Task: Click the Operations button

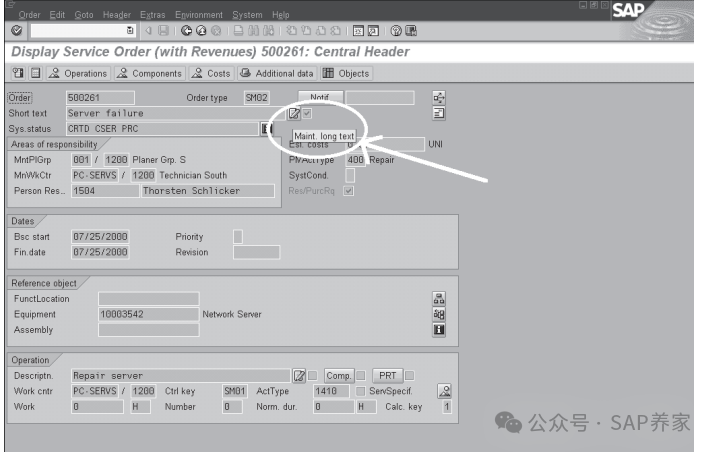Action: (78, 73)
